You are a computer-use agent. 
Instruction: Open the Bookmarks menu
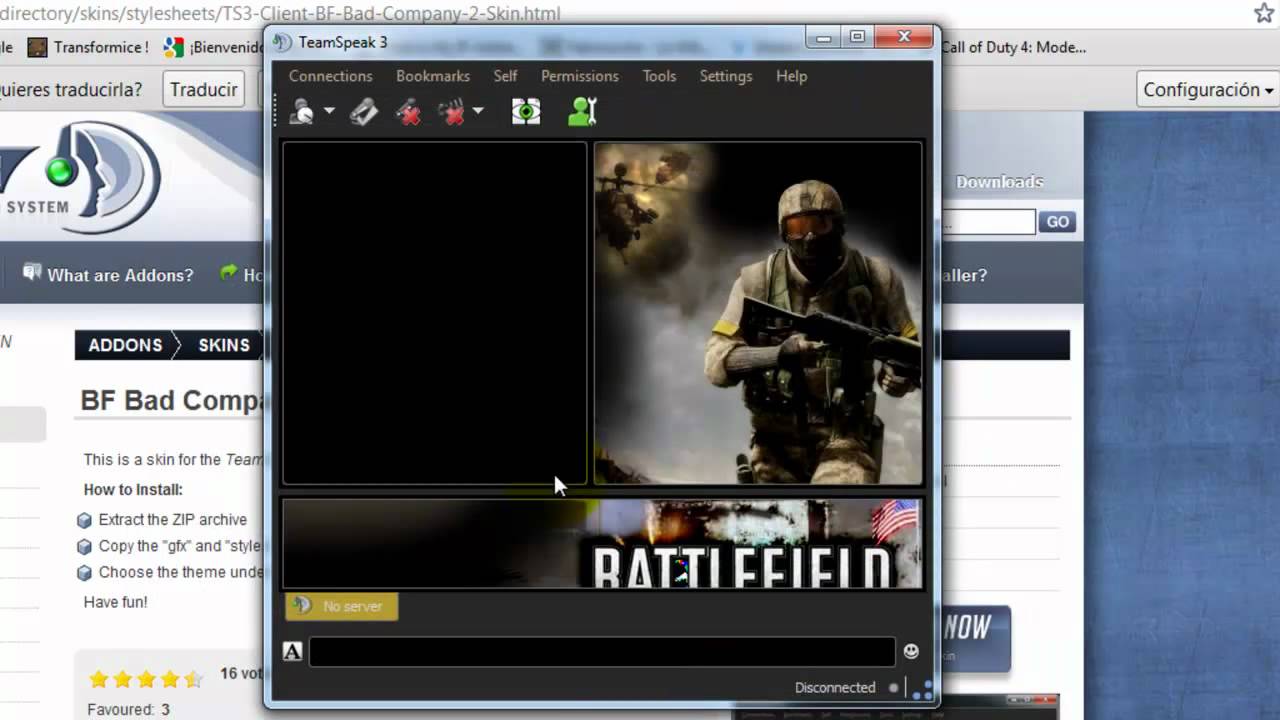[x=433, y=76]
